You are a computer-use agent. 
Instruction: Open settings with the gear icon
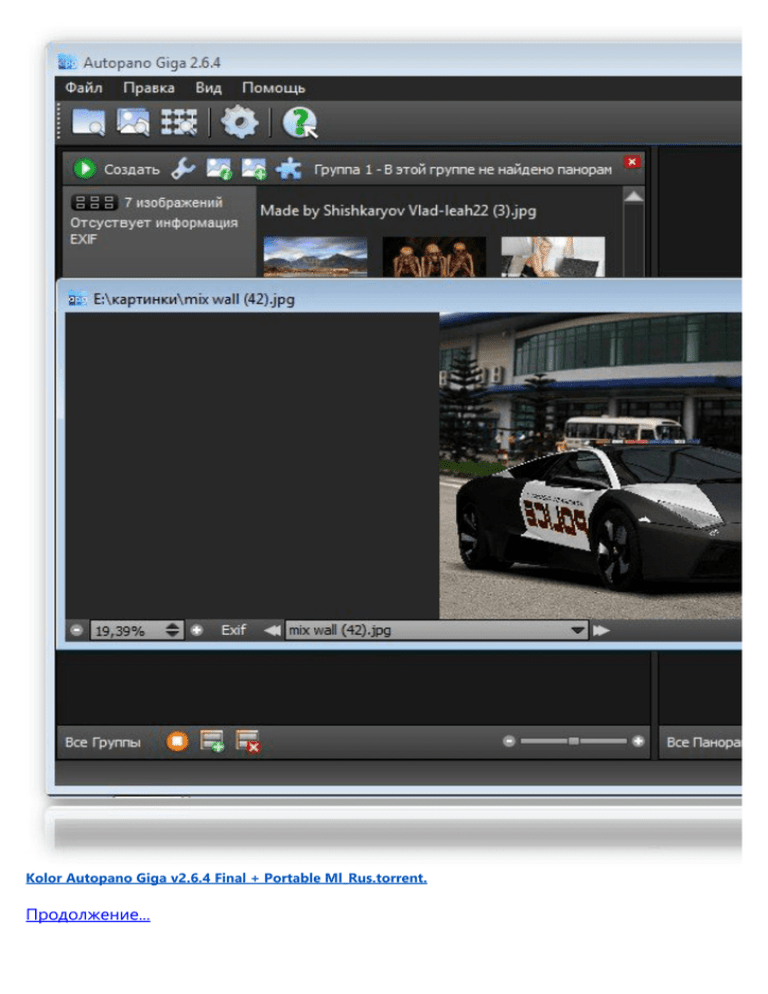(x=239, y=122)
